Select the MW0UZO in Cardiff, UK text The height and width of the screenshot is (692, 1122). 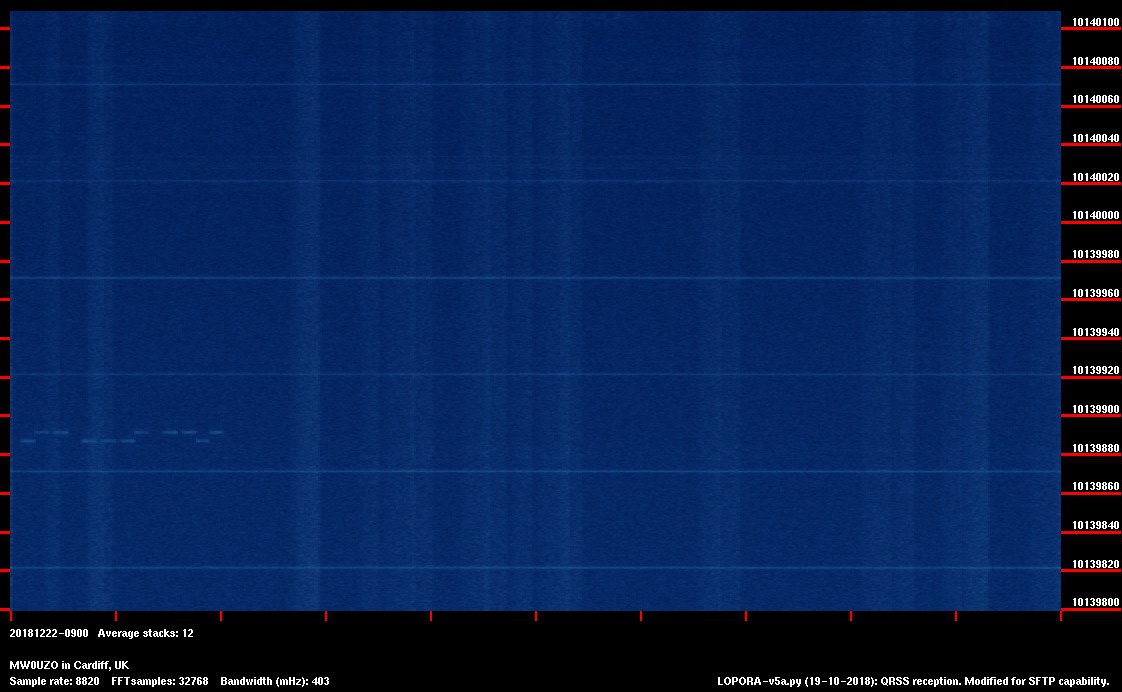pos(69,665)
